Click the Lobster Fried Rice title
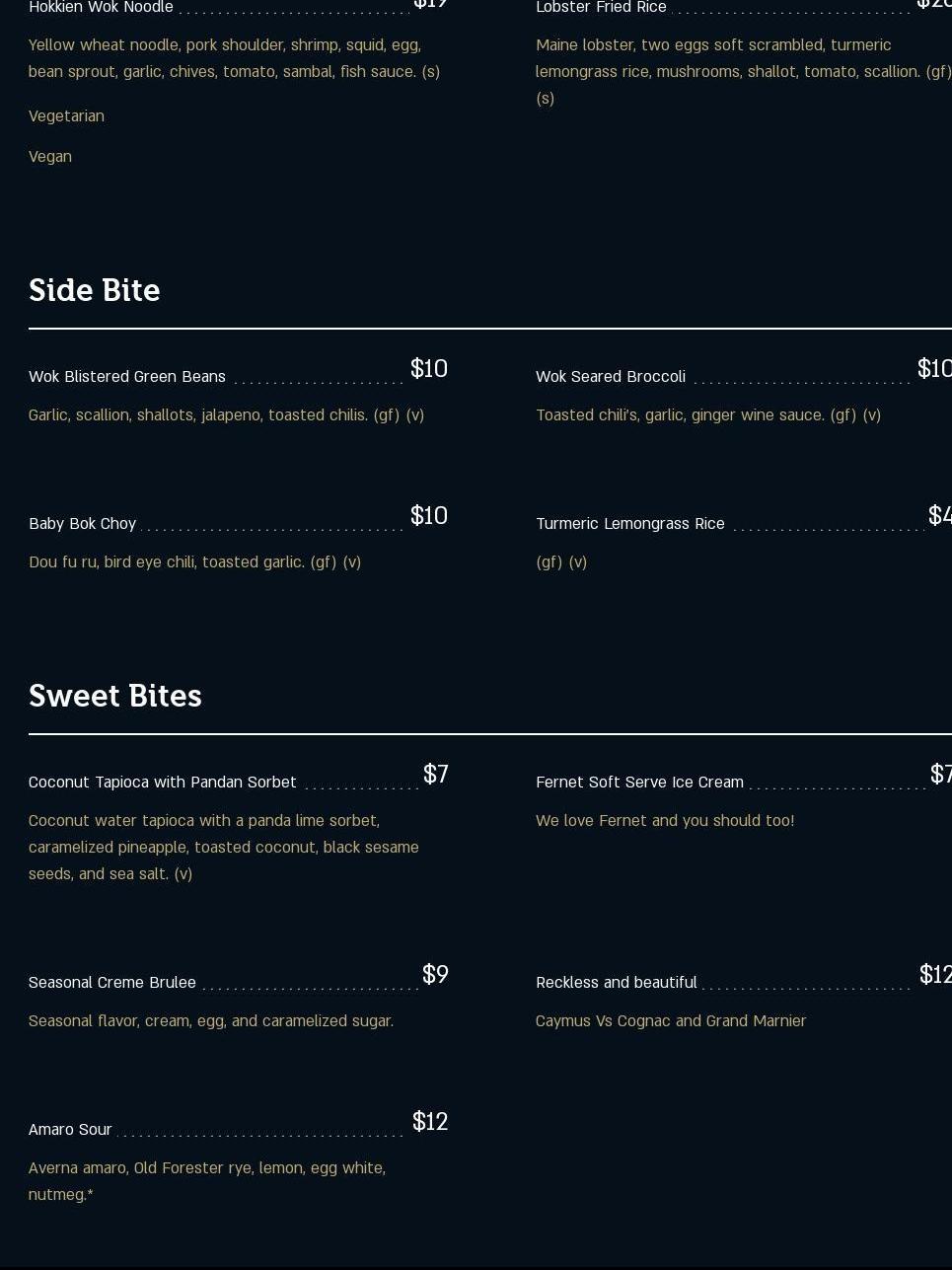This screenshot has width=952, height=1270. [x=601, y=8]
